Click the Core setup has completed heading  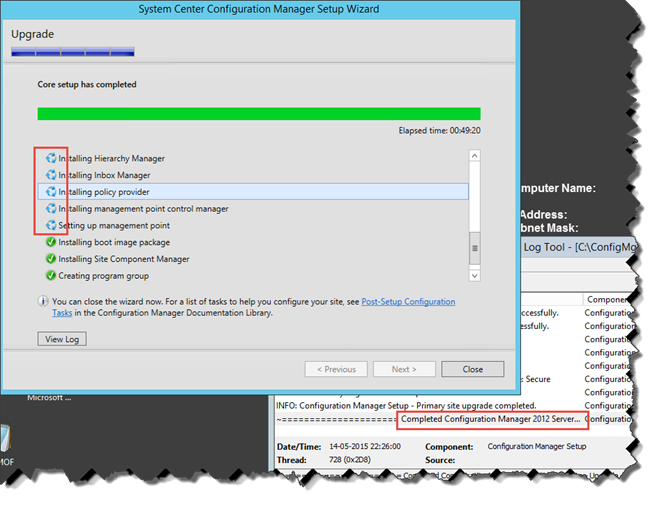(87, 84)
